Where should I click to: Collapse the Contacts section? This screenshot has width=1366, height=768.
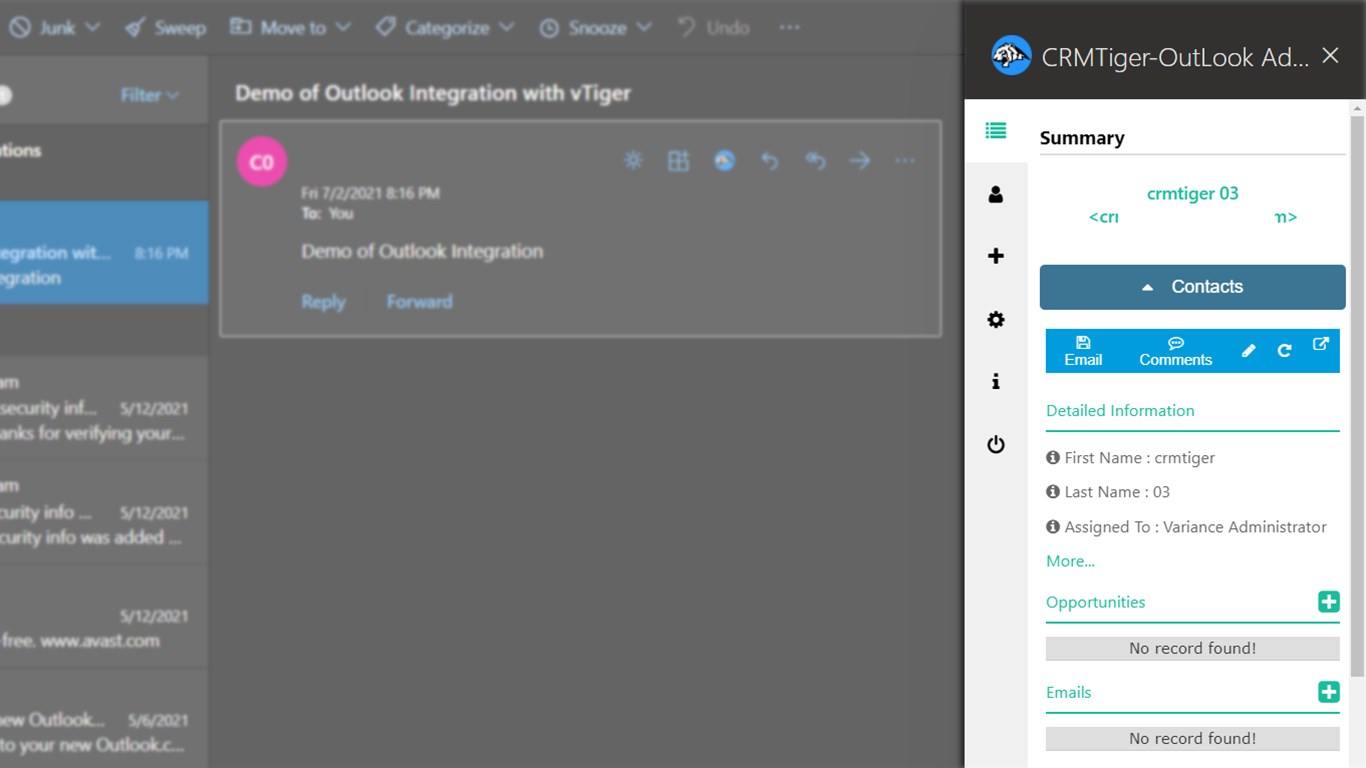click(x=1192, y=287)
